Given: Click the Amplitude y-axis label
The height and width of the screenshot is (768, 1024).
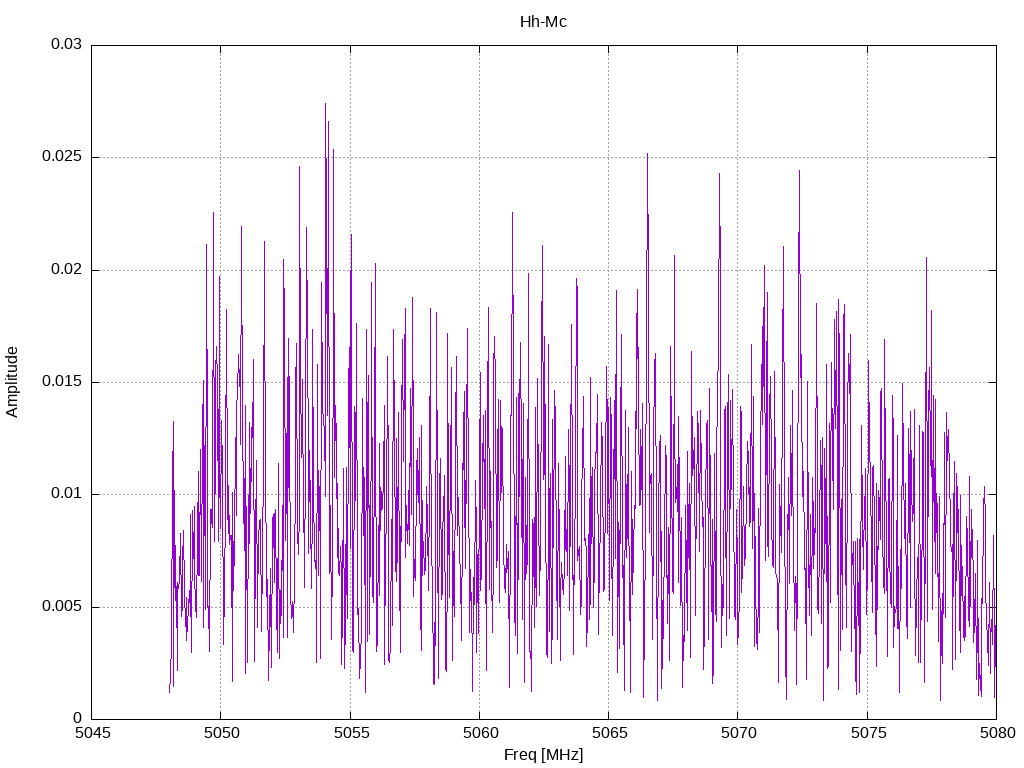Looking at the screenshot, I should click(x=12, y=382).
